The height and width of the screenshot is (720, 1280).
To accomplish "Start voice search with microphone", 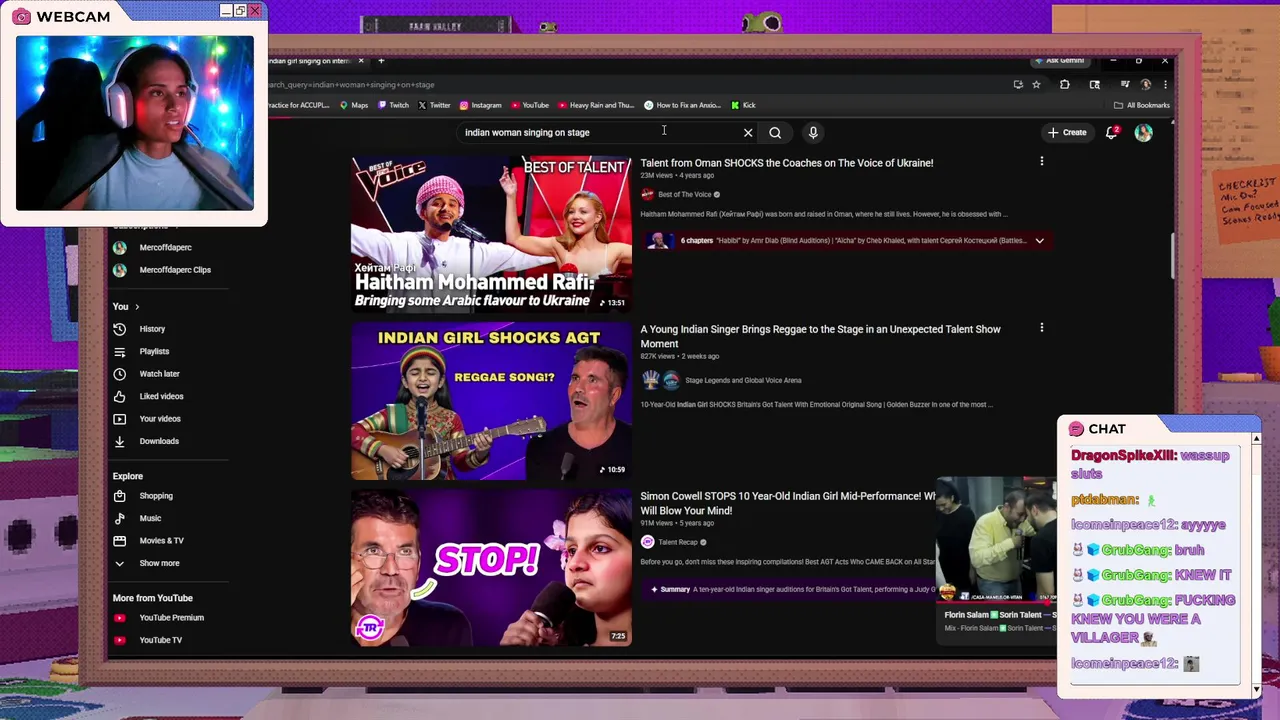I will [813, 132].
